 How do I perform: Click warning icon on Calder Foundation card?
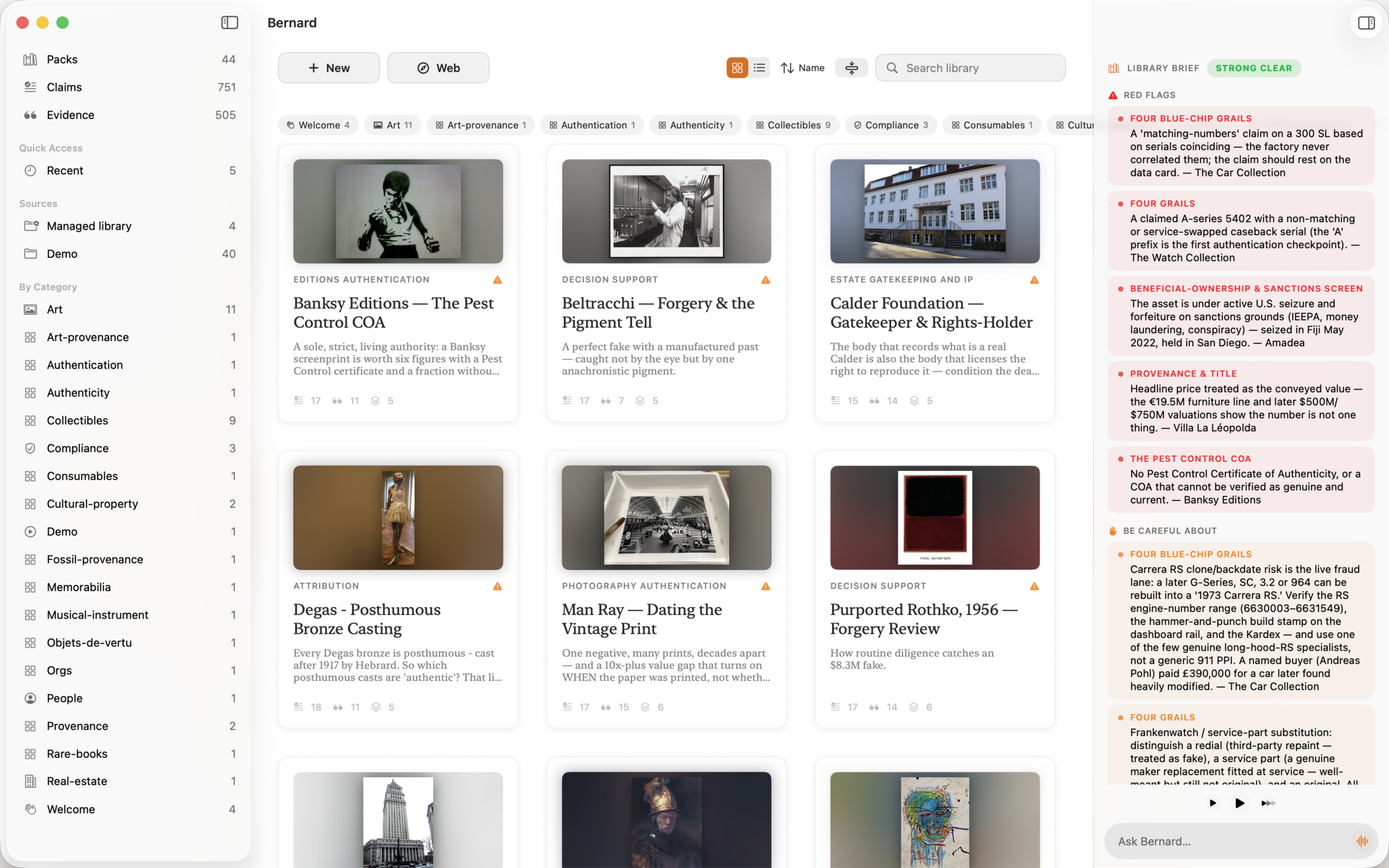[x=1034, y=280]
